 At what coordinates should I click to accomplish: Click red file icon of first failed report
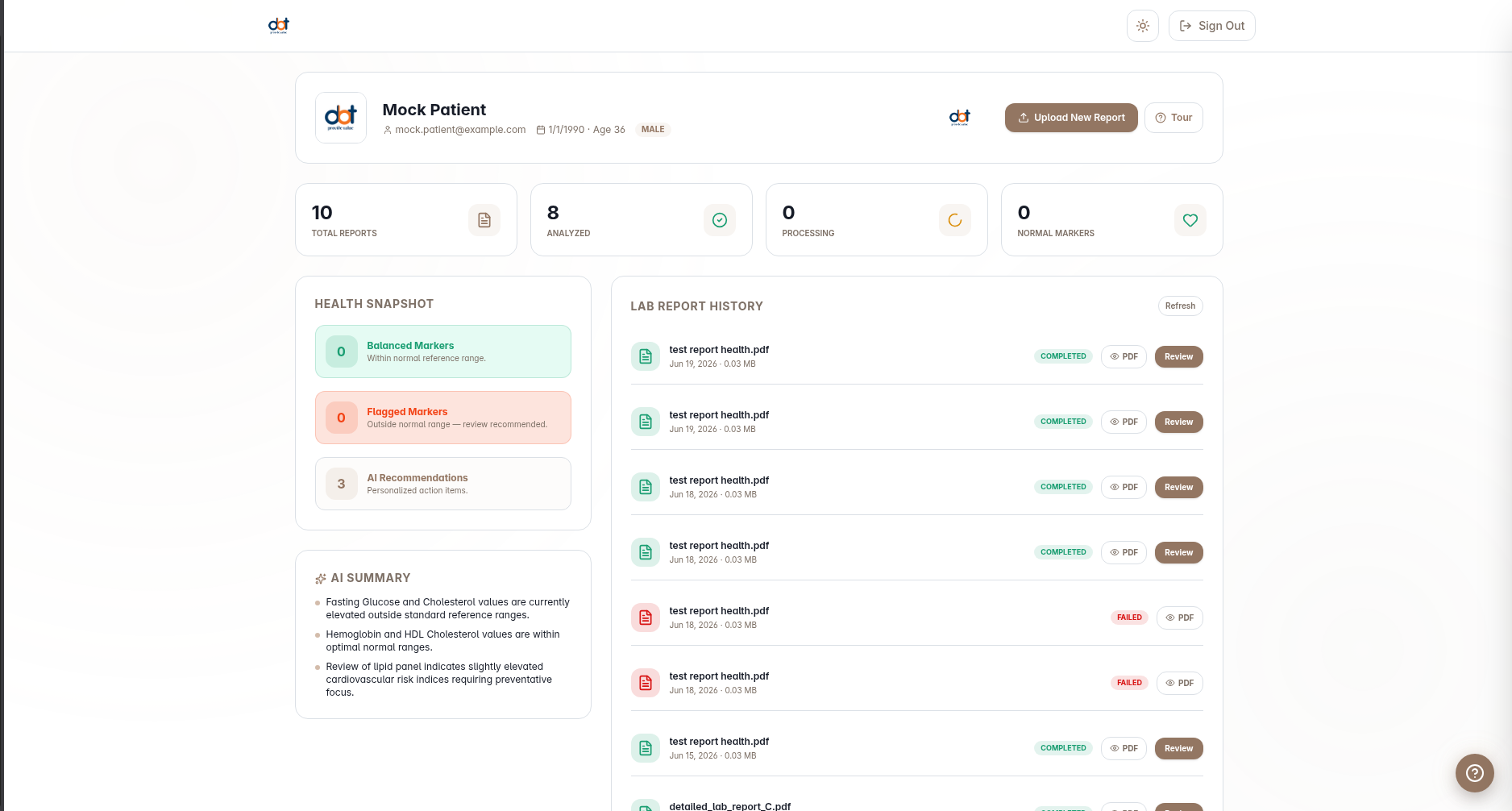point(646,618)
